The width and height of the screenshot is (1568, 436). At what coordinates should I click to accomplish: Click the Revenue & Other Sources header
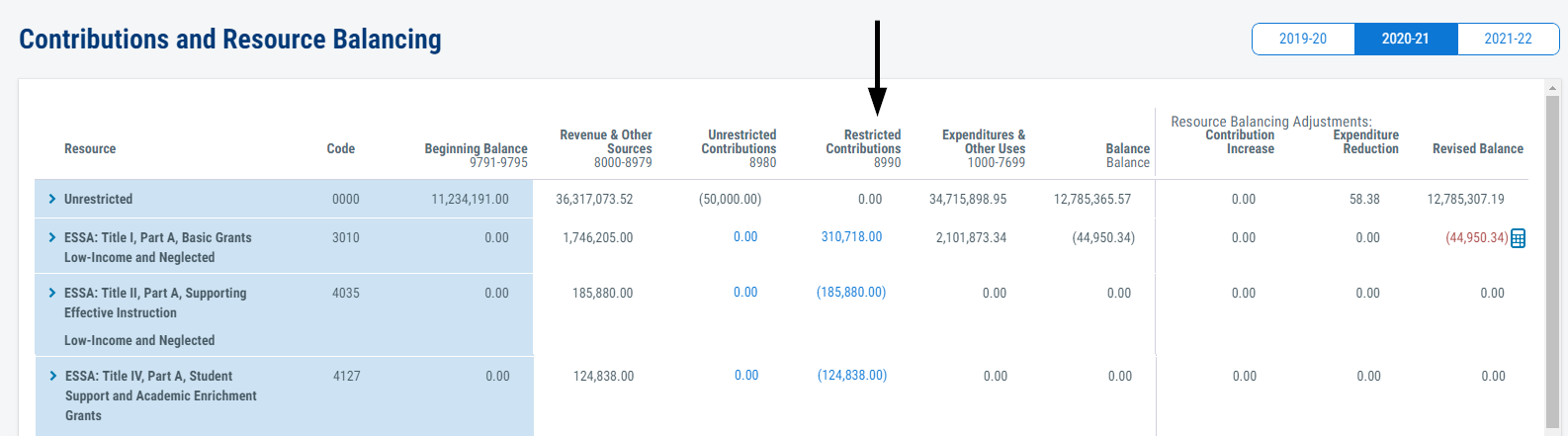(606, 141)
